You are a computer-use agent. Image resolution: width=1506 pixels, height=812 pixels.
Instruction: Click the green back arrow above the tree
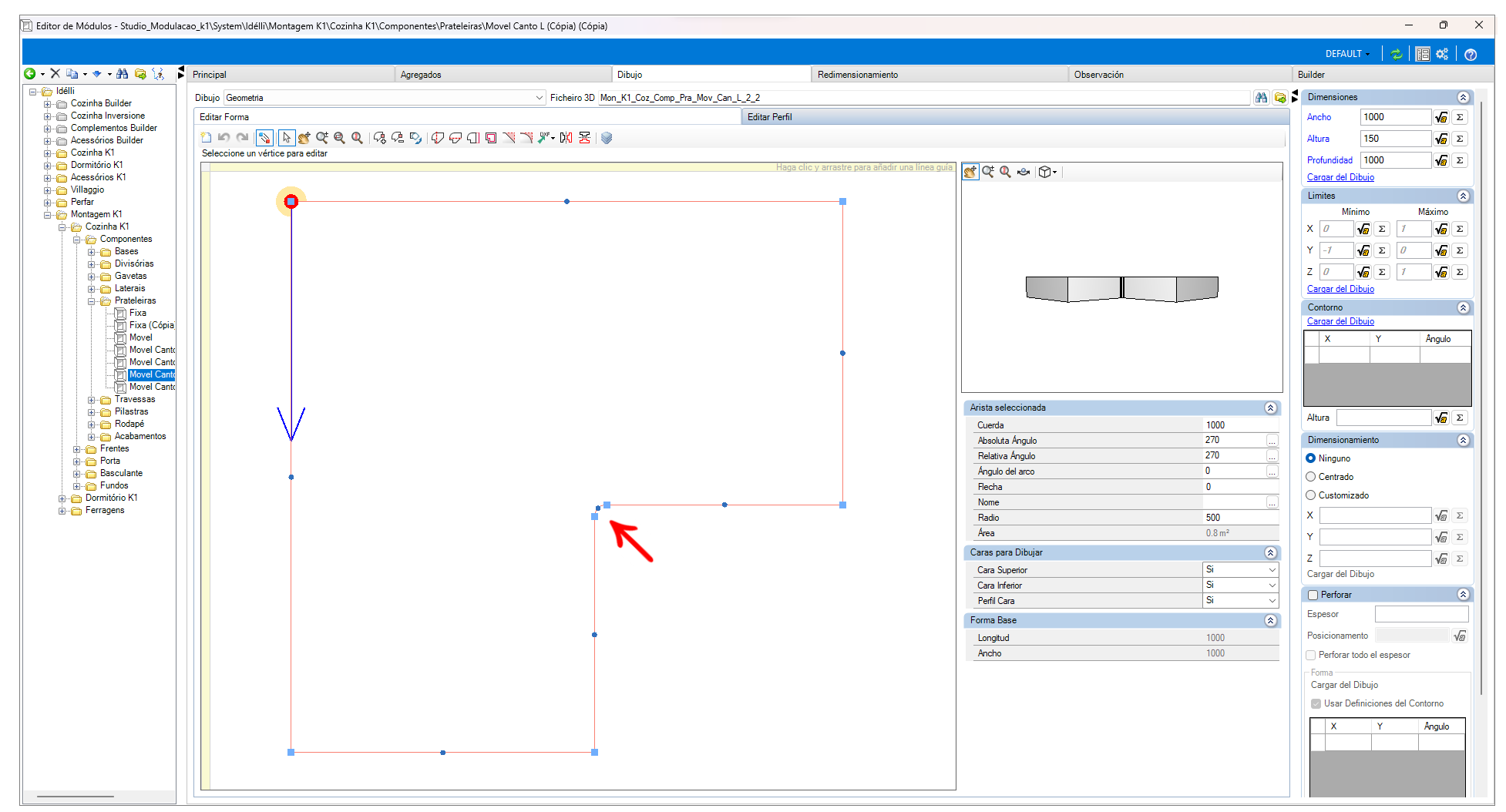29,74
